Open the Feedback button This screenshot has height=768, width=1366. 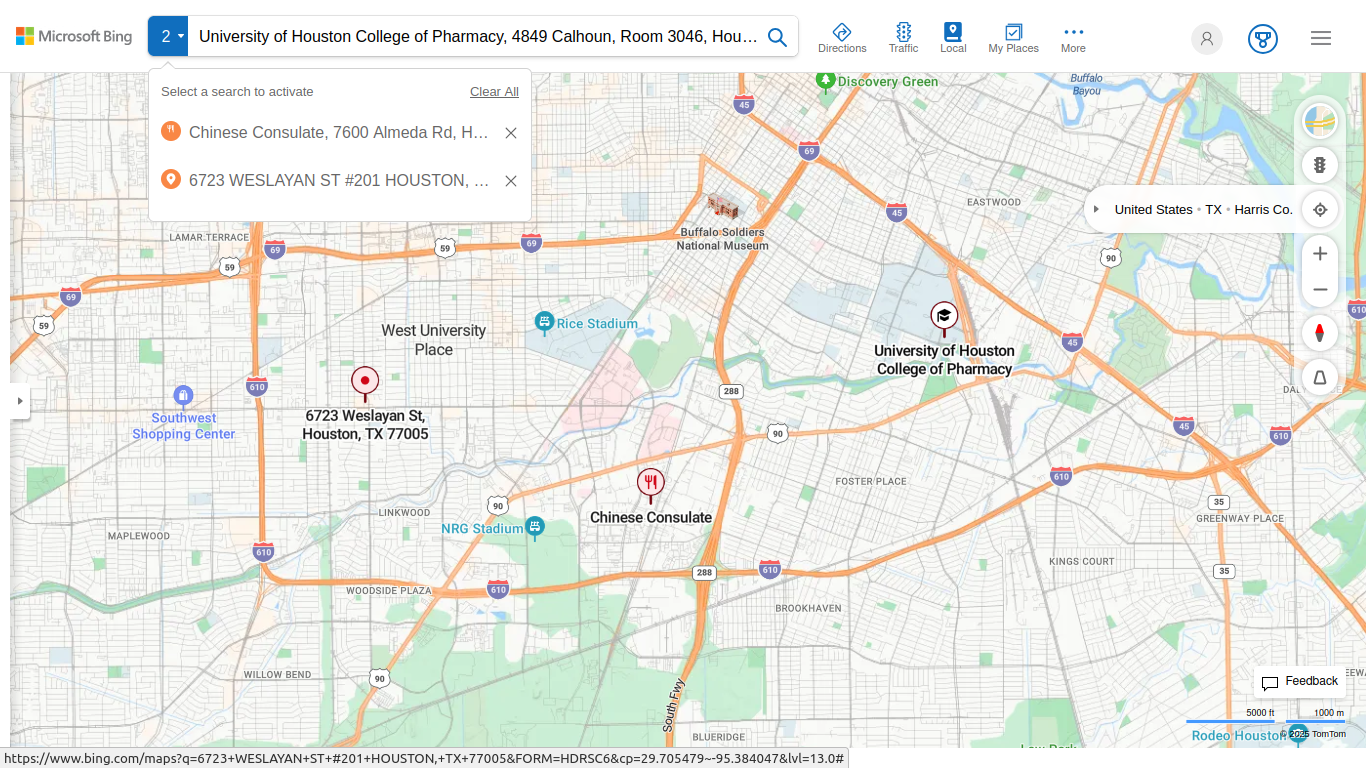point(1299,682)
